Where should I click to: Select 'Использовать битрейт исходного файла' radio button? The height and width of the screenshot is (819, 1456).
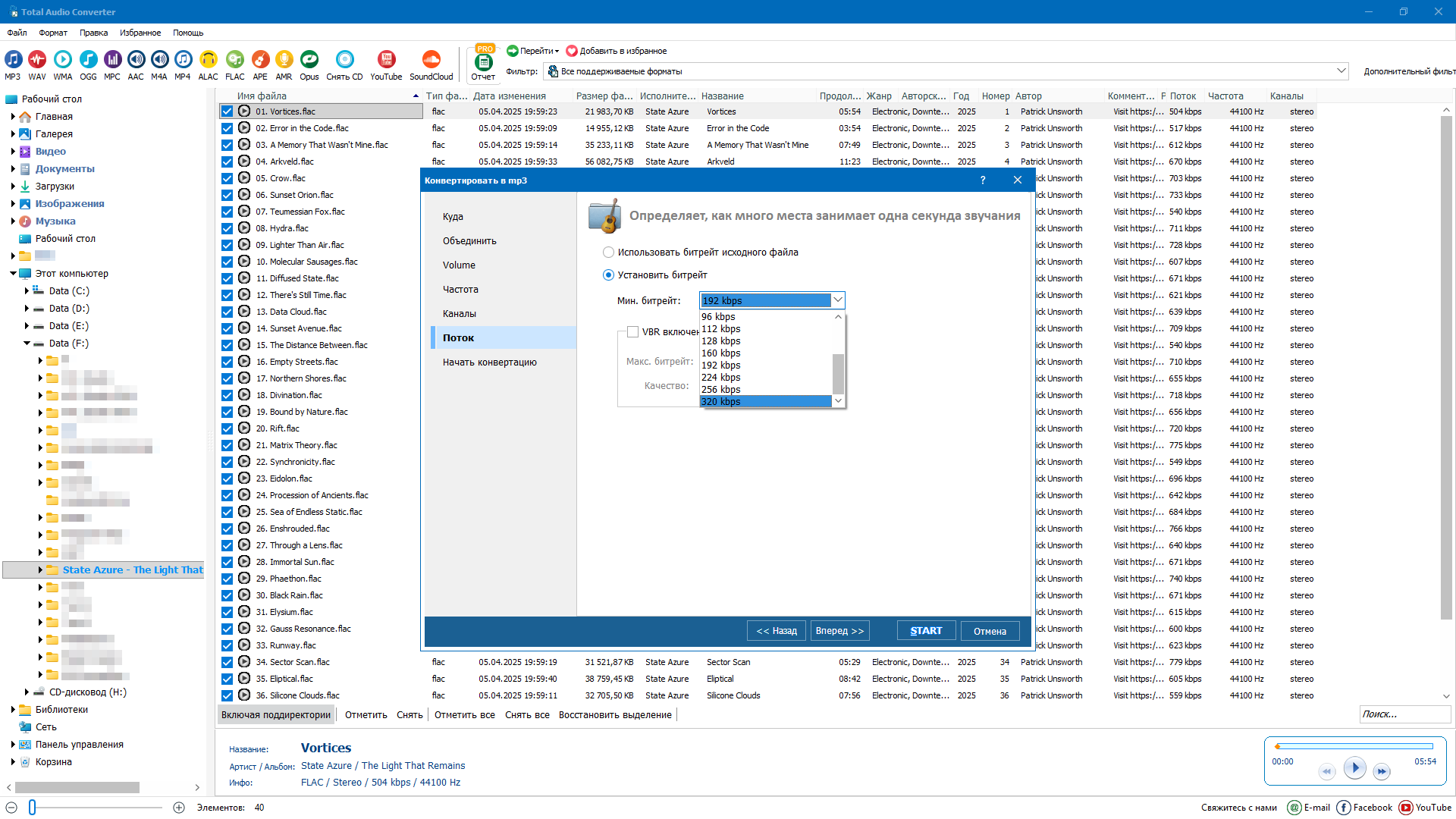pyautogui.click(x=608, y=253)
